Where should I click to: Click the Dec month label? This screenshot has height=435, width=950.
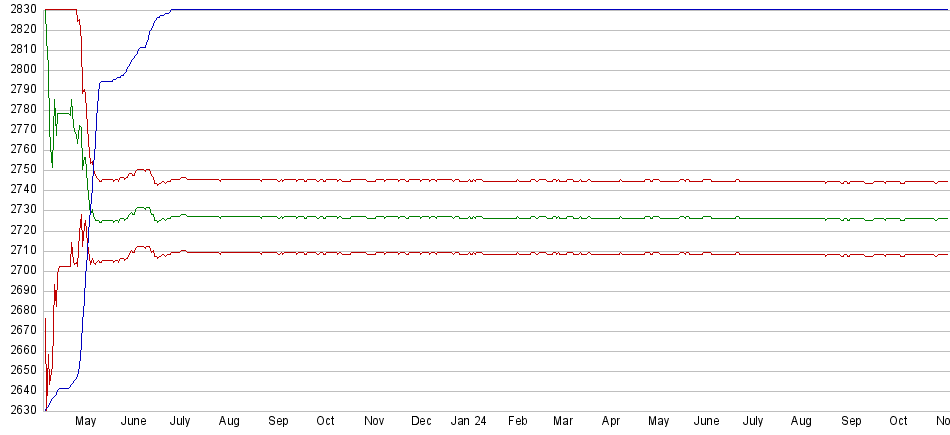coord(422,422)
